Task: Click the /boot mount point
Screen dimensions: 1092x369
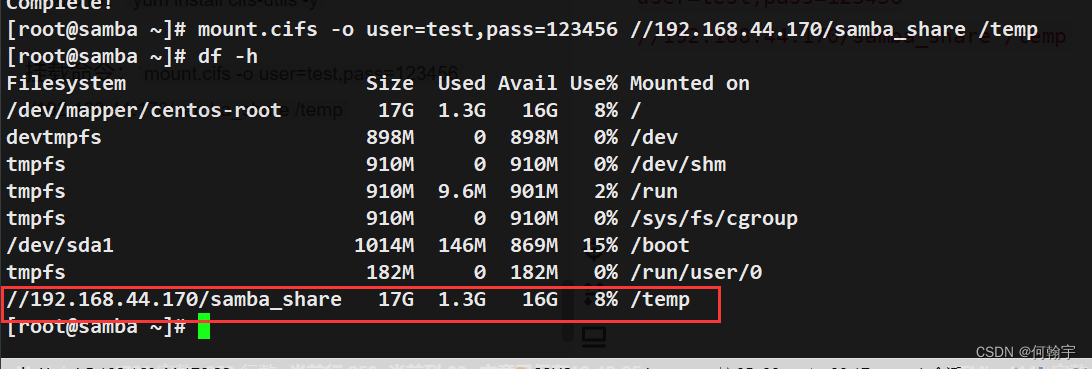Action: (x=660, y=246)
